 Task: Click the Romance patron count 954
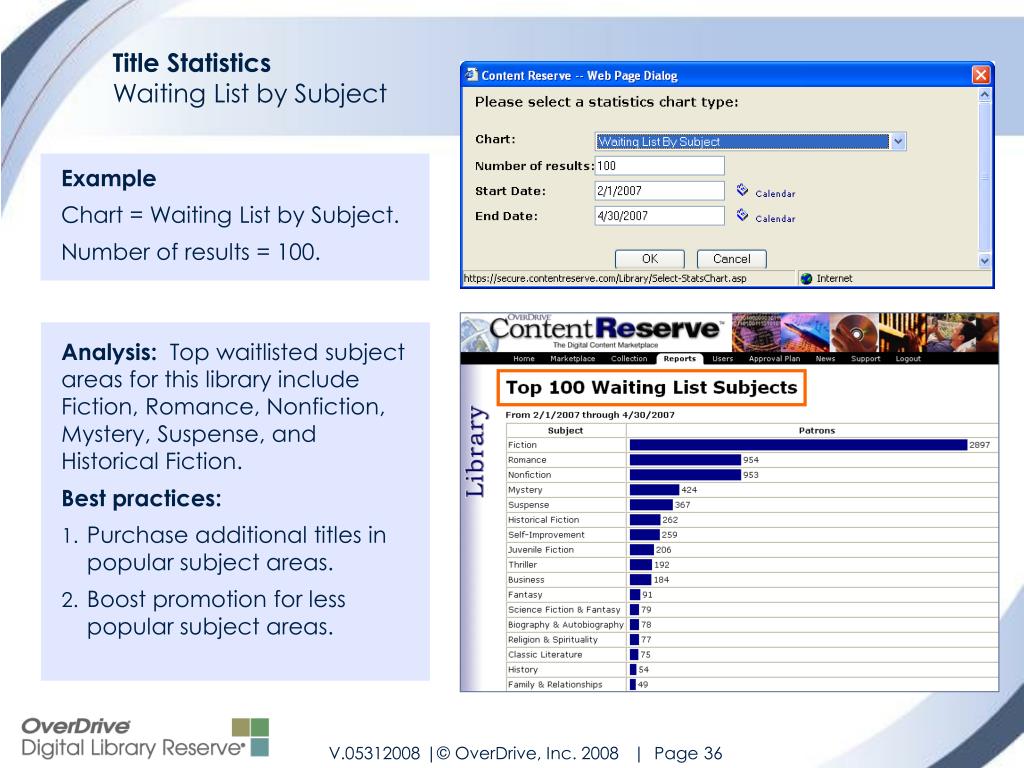pyautogui.click(x=751, y=460)
